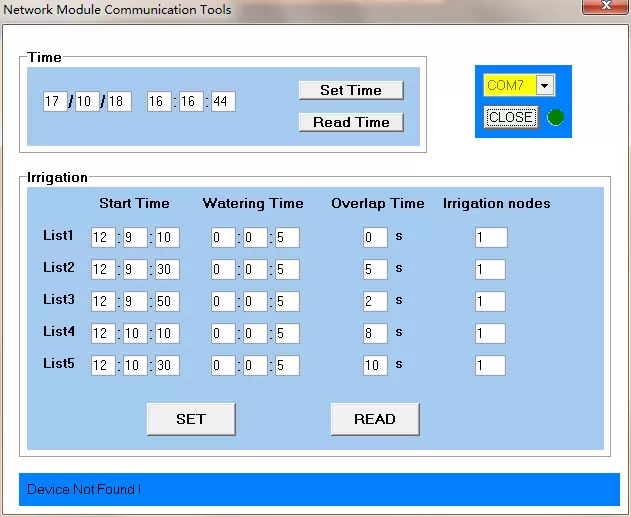
Task: Select the year field in Time
Action: 55,102
